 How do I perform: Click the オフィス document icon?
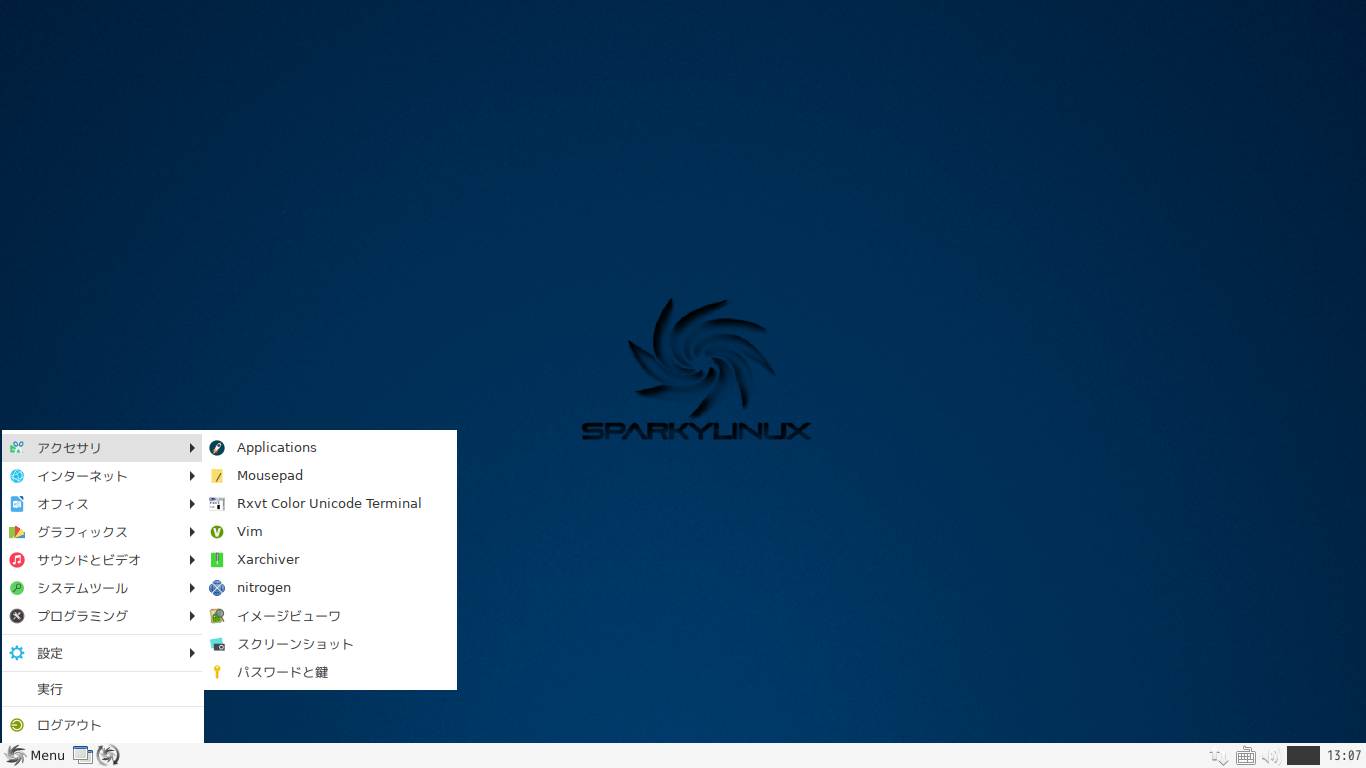pyautogui.click(x=17, y=504)
